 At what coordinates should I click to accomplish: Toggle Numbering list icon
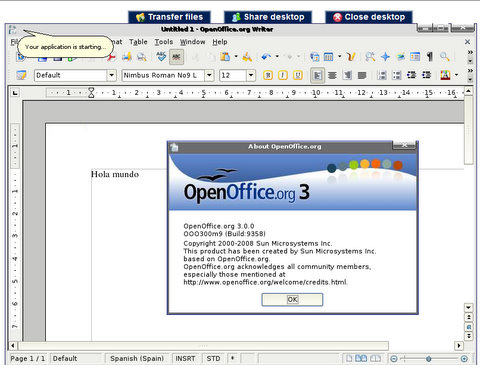pyautogui.click(x=382, y=75)
